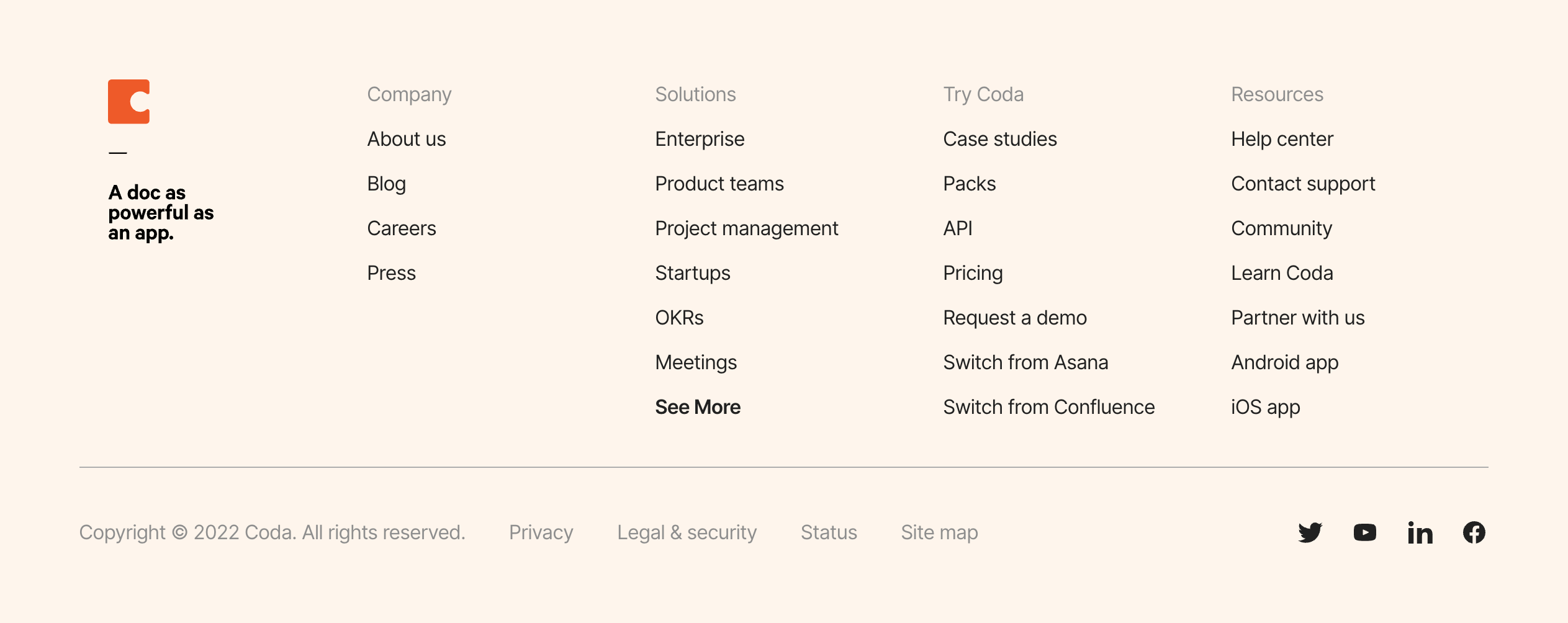Open Switch from Confluence link
This screenshot has width=1568, height=623.
[1048, 407]
